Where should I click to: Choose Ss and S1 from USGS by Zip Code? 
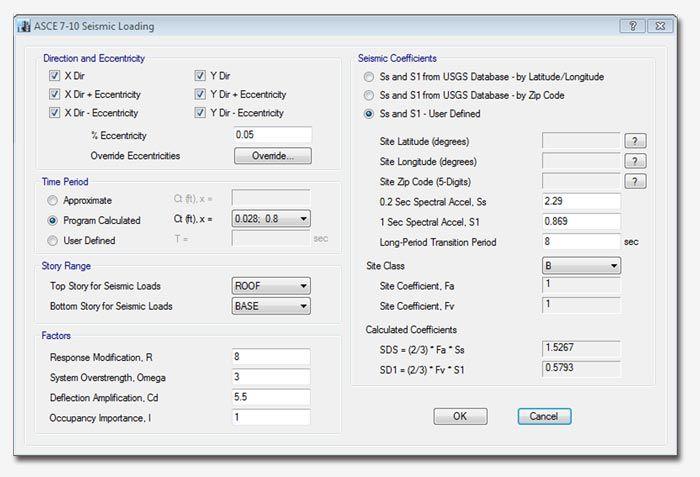(369, 95)
